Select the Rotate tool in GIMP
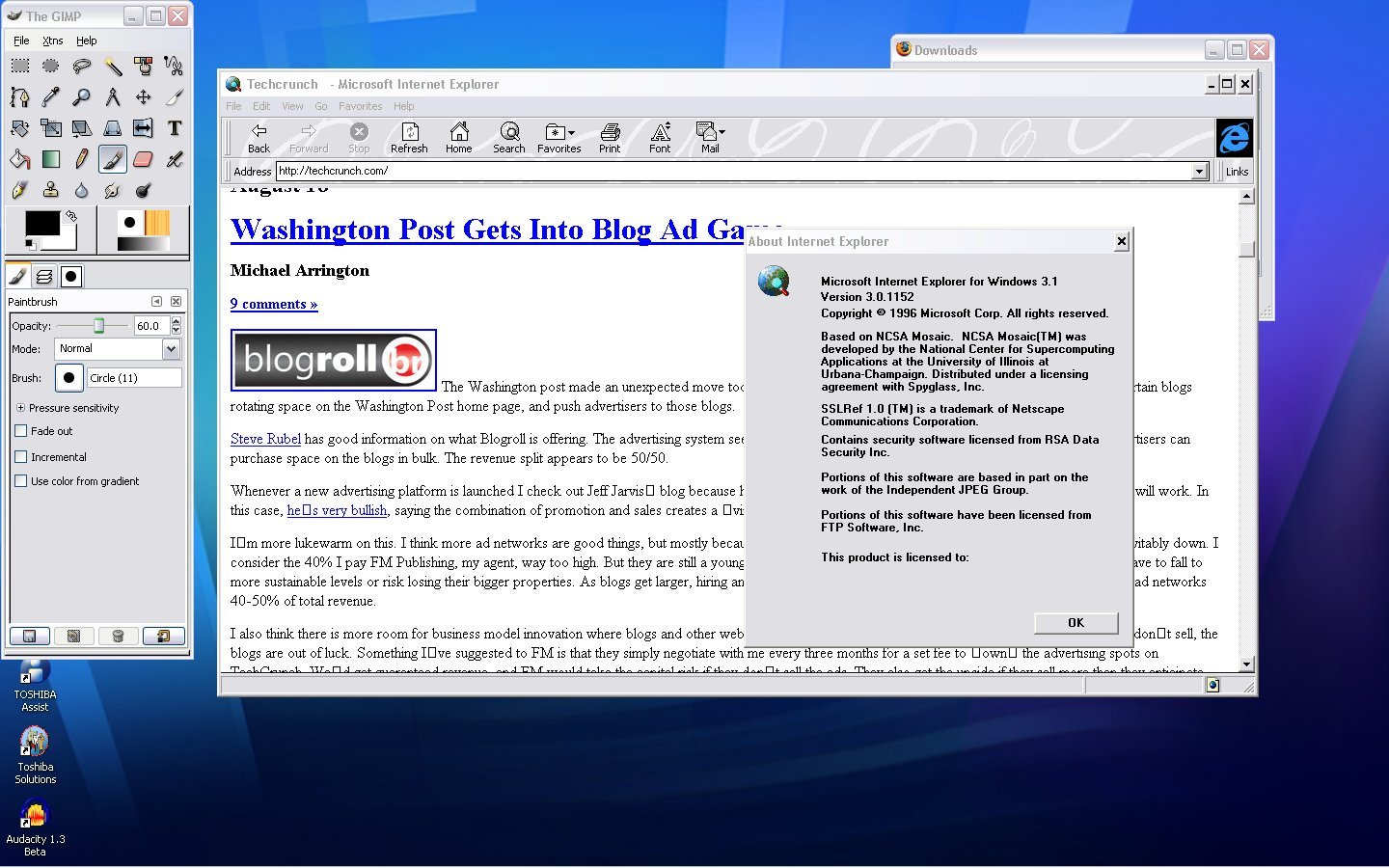Screen dimensions: 1389x868 point(20,128)
